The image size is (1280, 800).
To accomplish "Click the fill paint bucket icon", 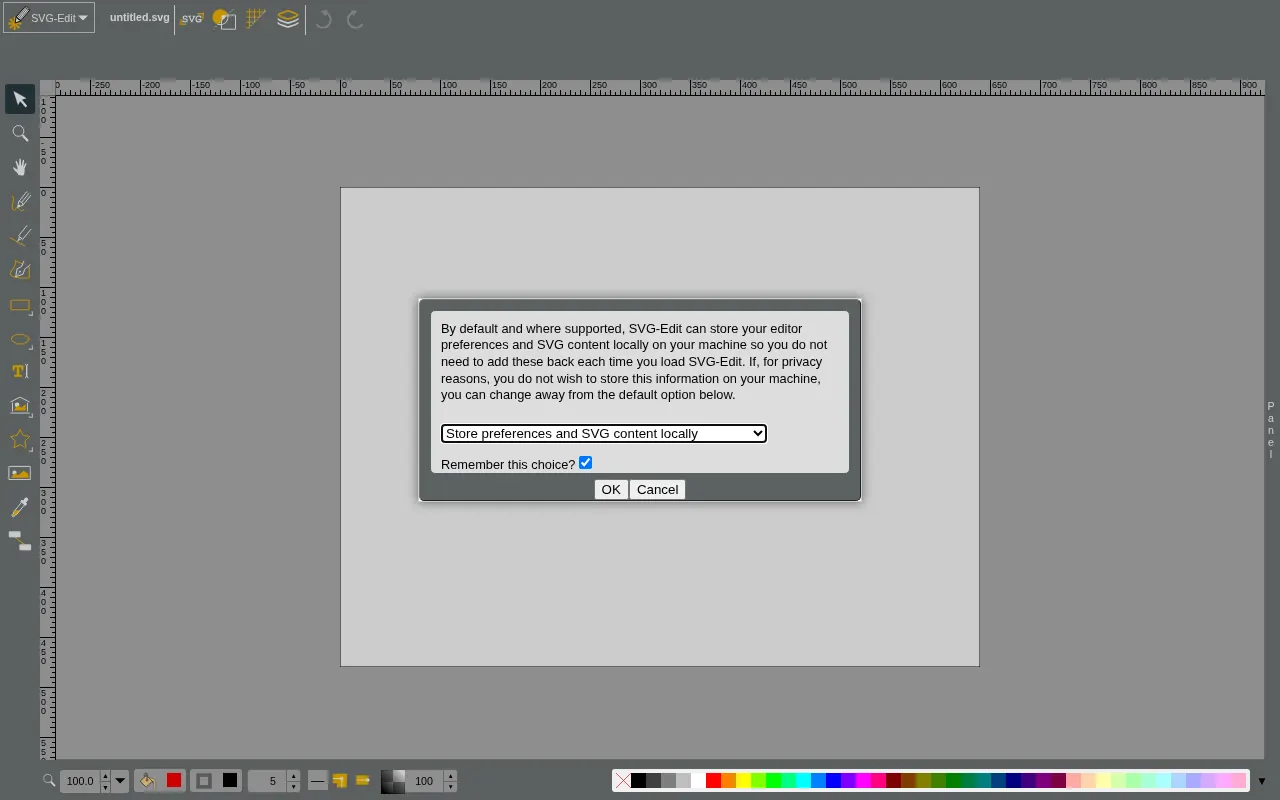I will [x=147, y=781].
